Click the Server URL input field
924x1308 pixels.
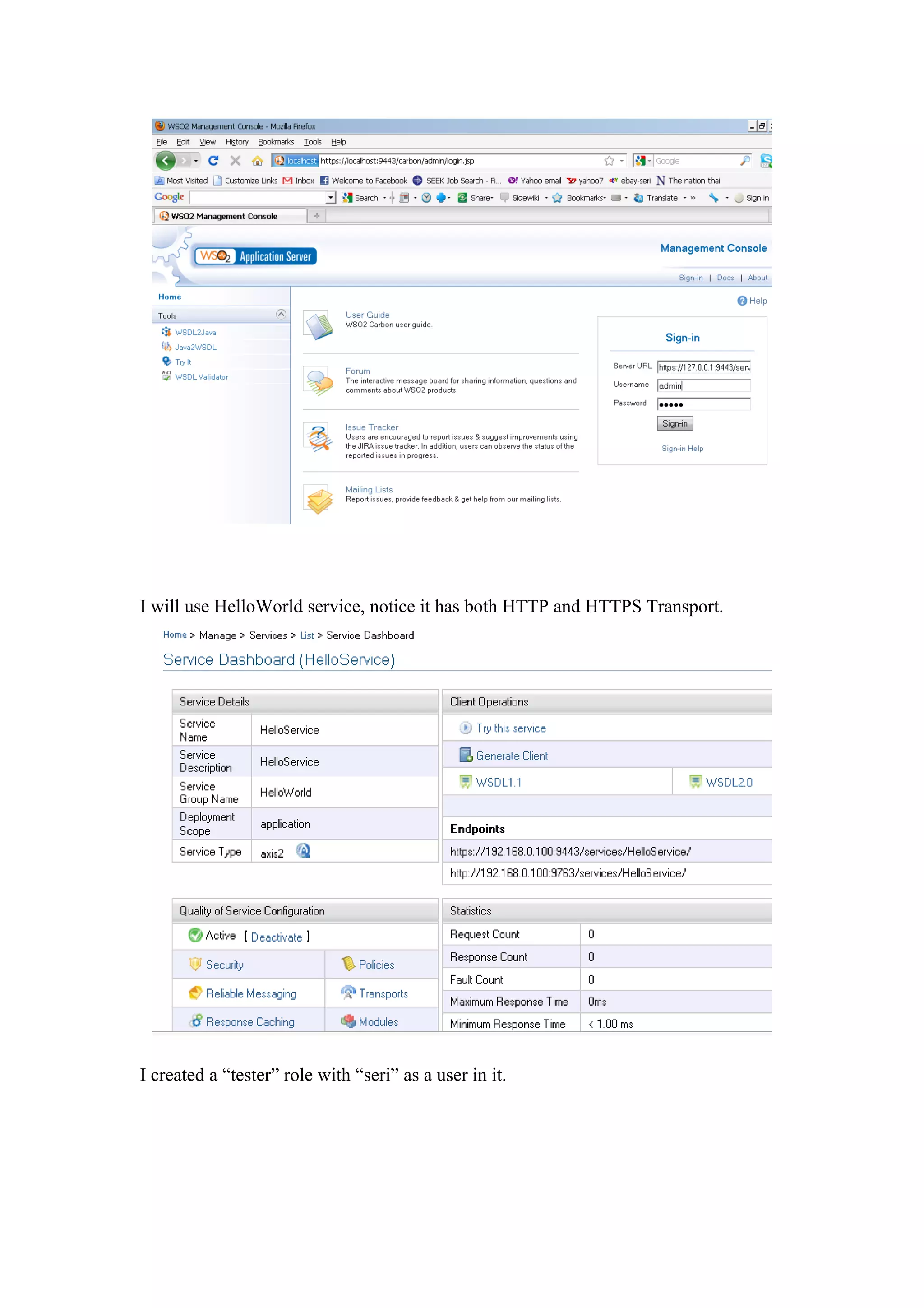(704, 367)
